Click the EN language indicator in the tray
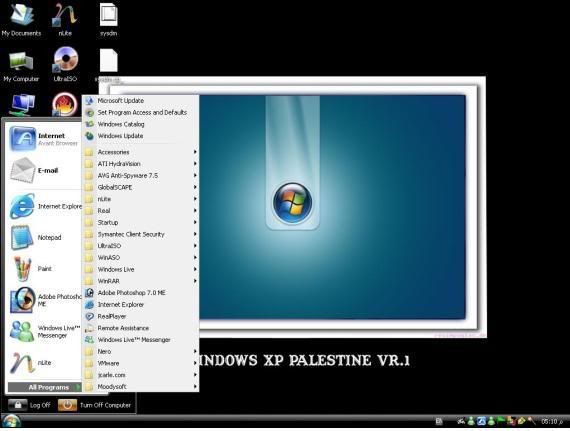570x431 pixels. (439, 422)
